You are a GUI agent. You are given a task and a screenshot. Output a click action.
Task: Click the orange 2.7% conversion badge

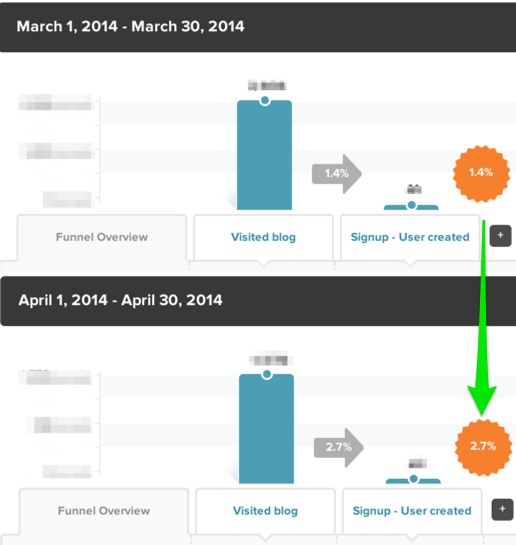click(483, 447)
